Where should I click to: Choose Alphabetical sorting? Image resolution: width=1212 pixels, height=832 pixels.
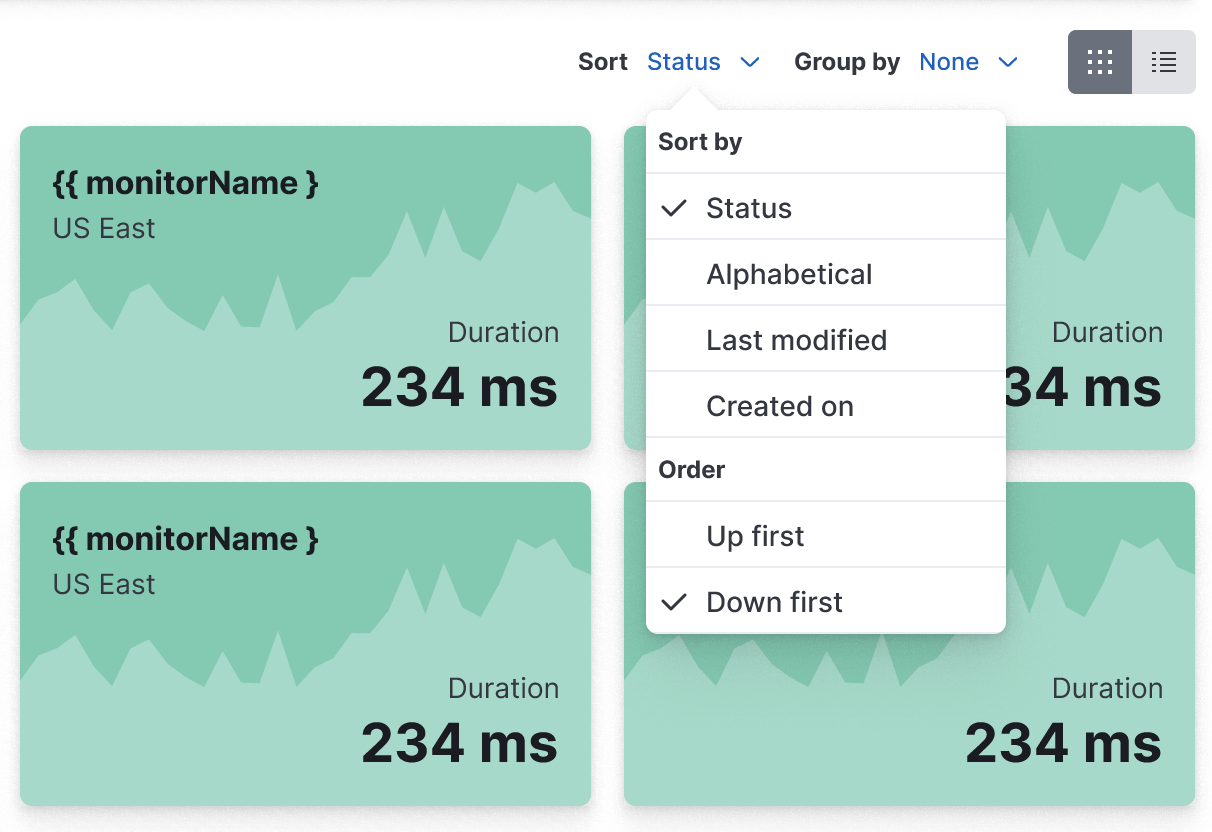(x=789, y=273)
